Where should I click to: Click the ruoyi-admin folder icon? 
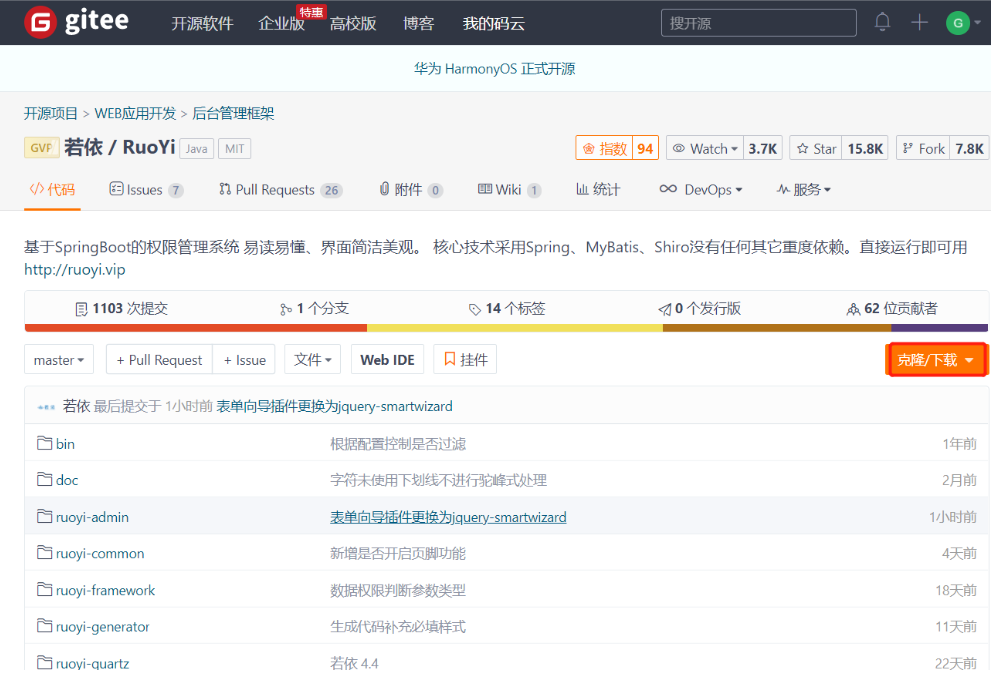(44, 517)
